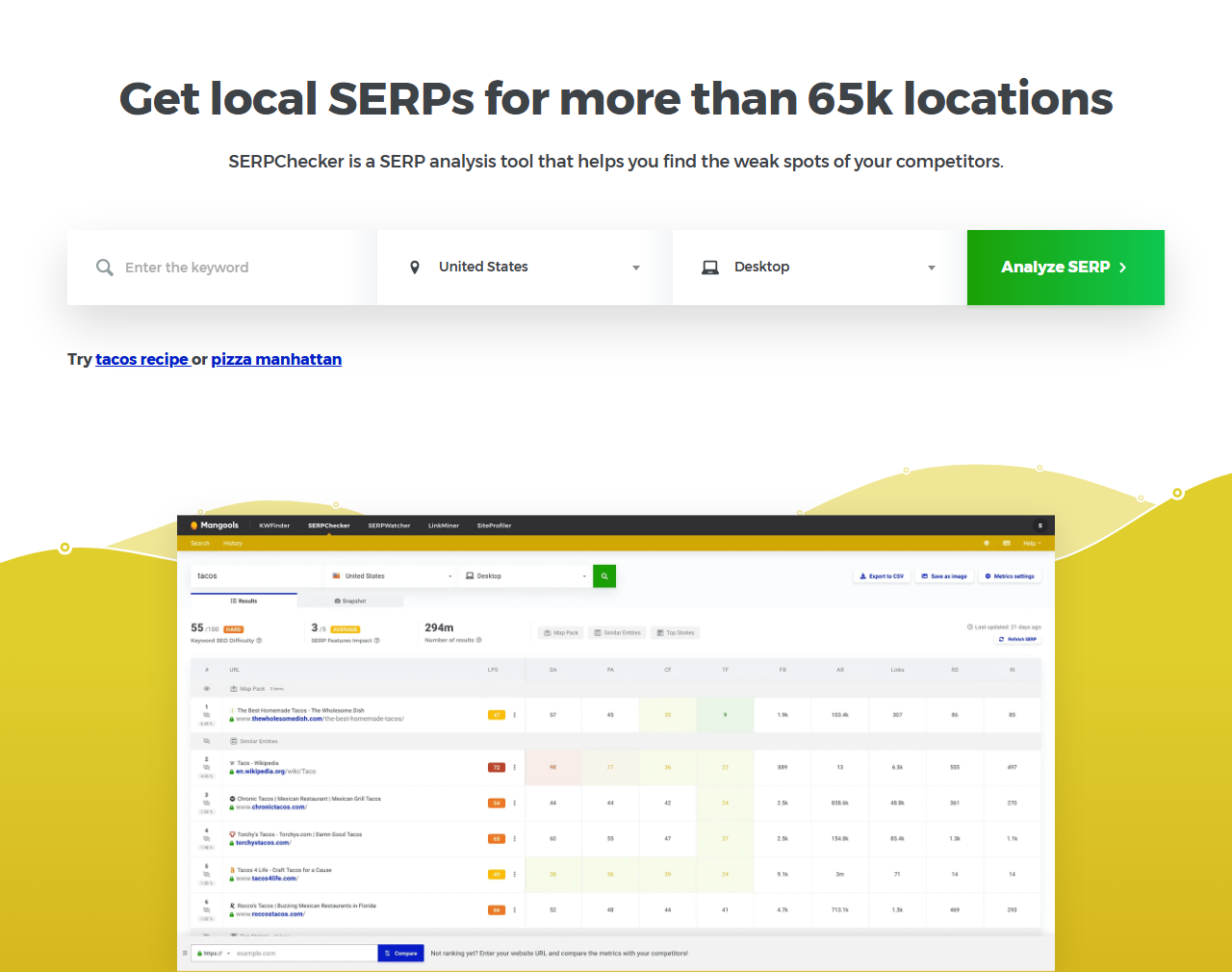Click the example.com URL field in preview

click(305, 954)
